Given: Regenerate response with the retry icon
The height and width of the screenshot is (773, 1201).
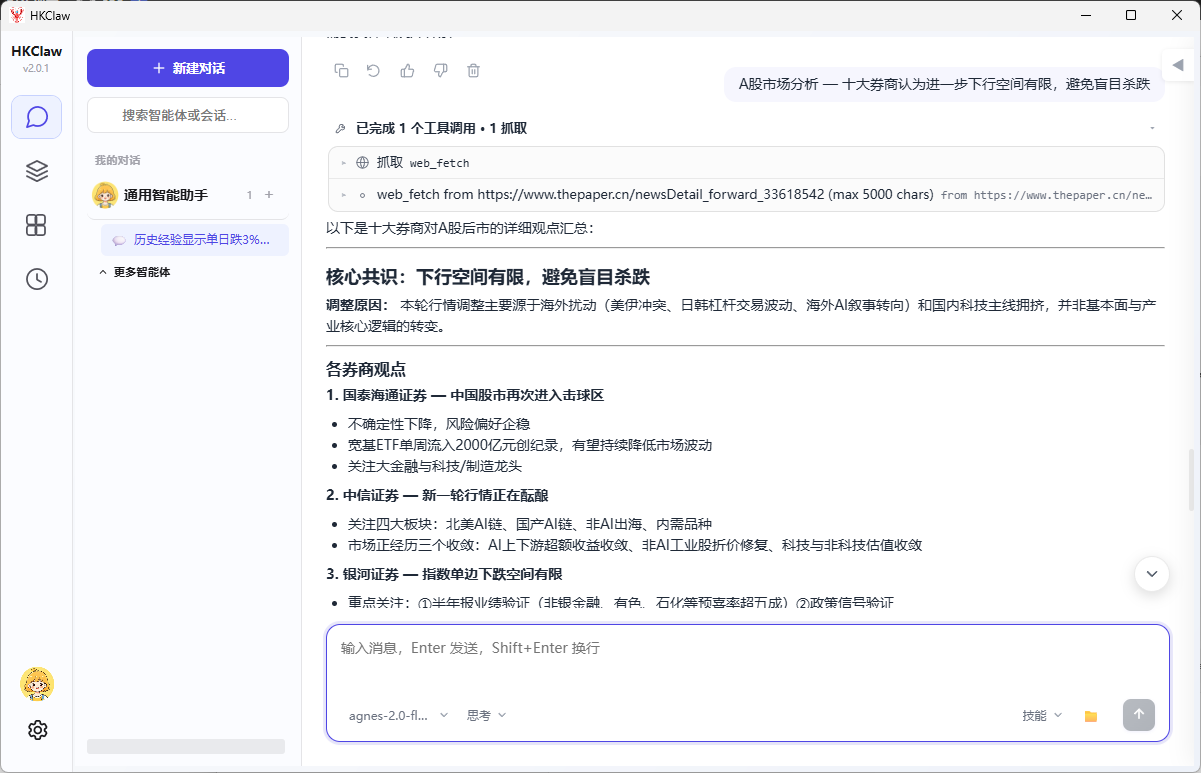Looking at the screenshot, I should [373, 70].
